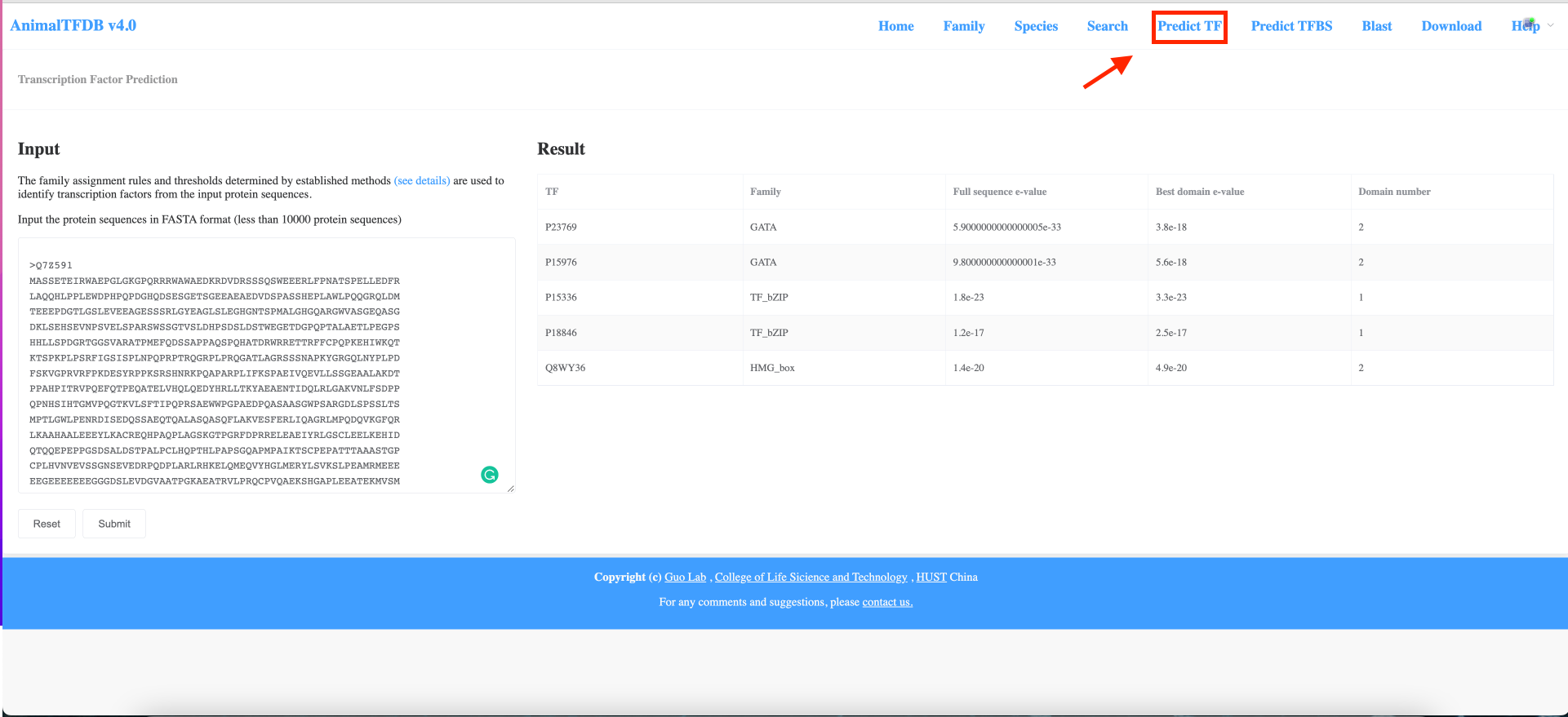1568x717 pixels.
Task: Open the Predict TF tab
Action: (x=1189, y=26)
